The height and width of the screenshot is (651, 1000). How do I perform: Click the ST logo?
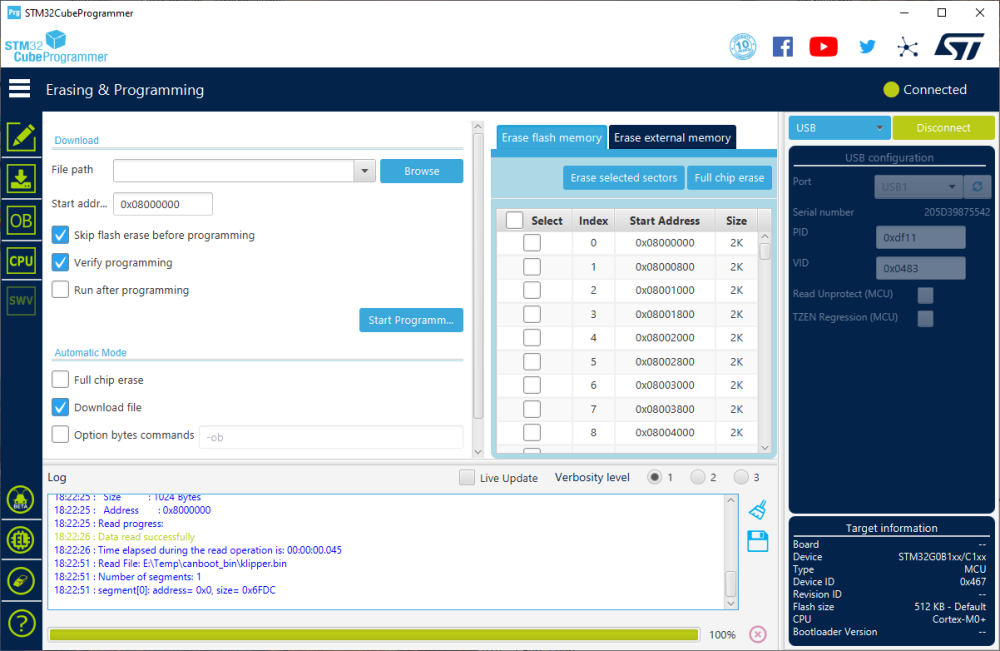[959, 47]
